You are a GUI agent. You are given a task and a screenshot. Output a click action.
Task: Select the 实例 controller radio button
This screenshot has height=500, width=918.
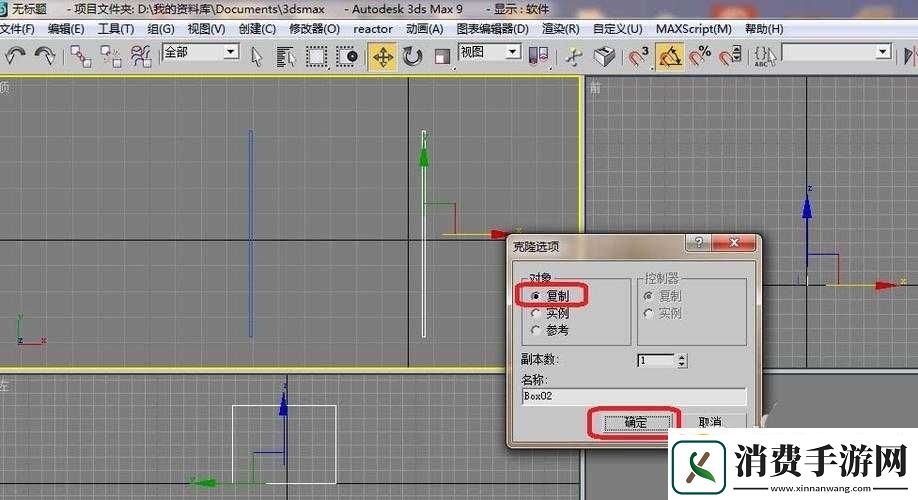click(648, 314)
